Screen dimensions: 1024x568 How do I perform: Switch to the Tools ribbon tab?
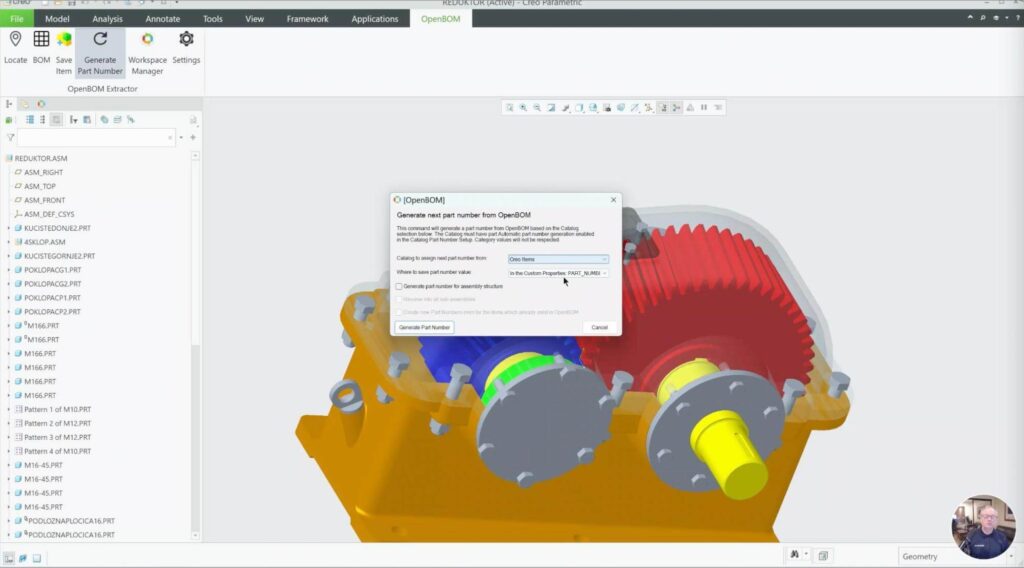tap(213, 19)
